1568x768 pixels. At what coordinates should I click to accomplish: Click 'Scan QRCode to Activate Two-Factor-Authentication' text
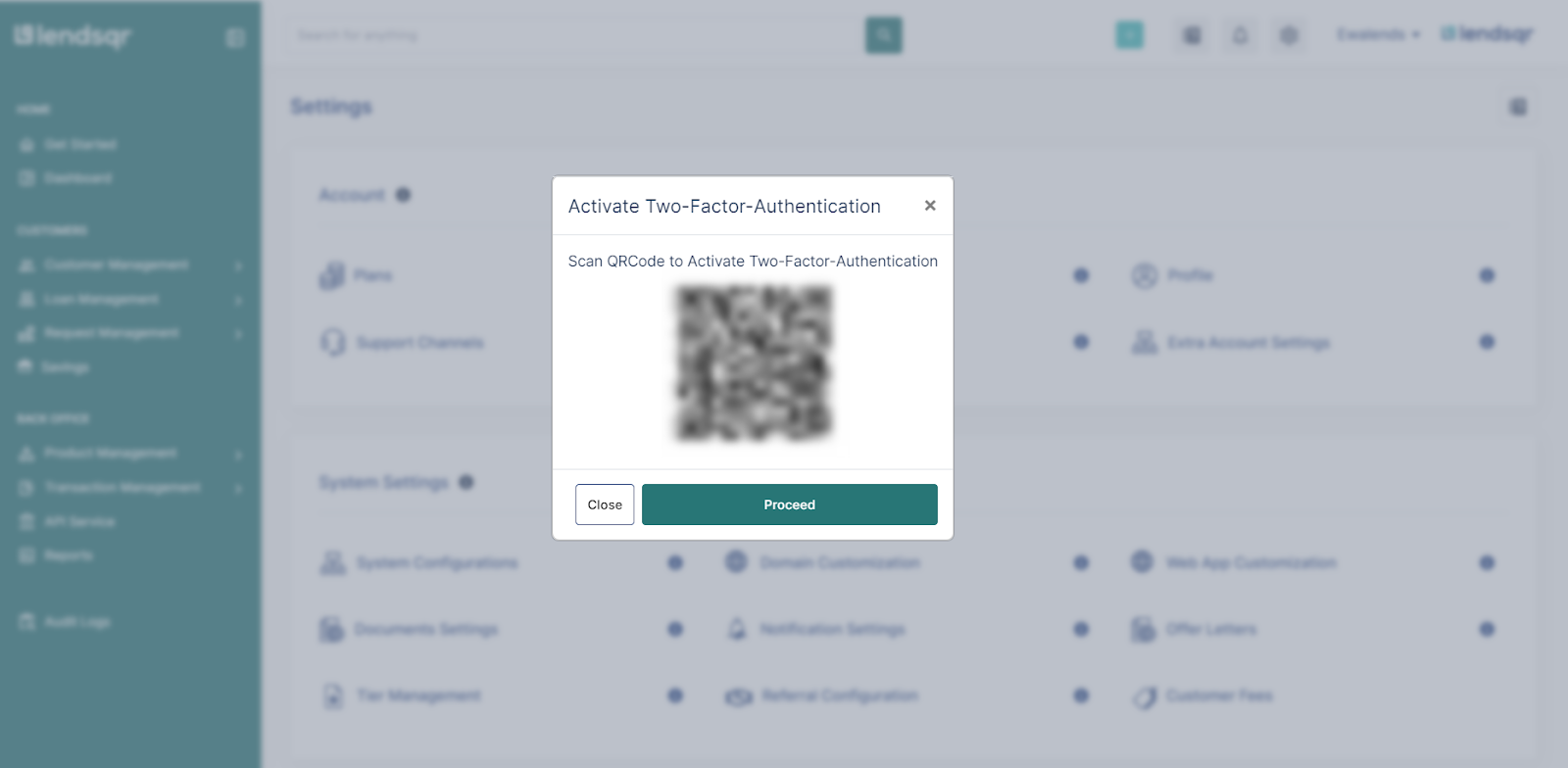pos(753,261)
